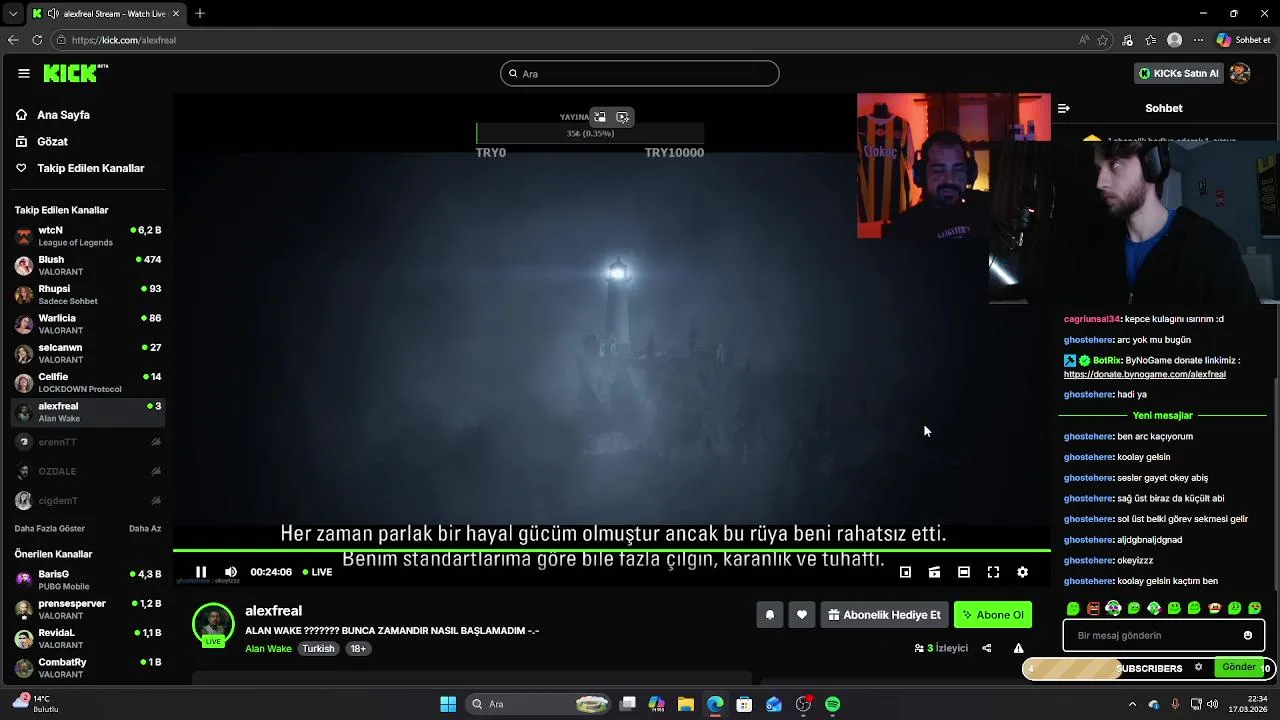Image resolution: width=1280 pixels, height=720 pixels.
Task: Open Edge read aloud icon
Action: click(1084, 40)
